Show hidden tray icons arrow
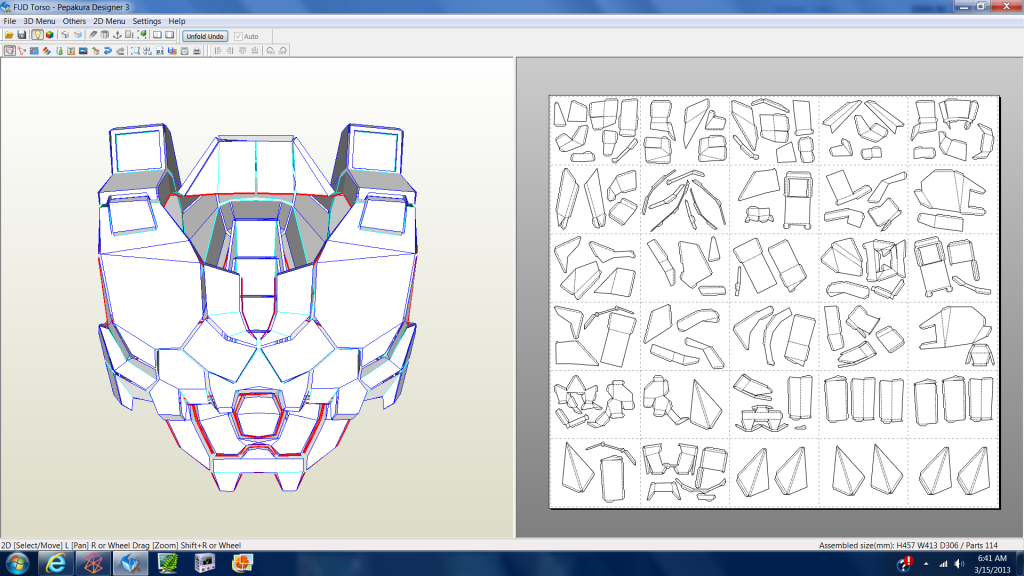The height and width of the screenshot is (576, 1024). coord(926,564)
